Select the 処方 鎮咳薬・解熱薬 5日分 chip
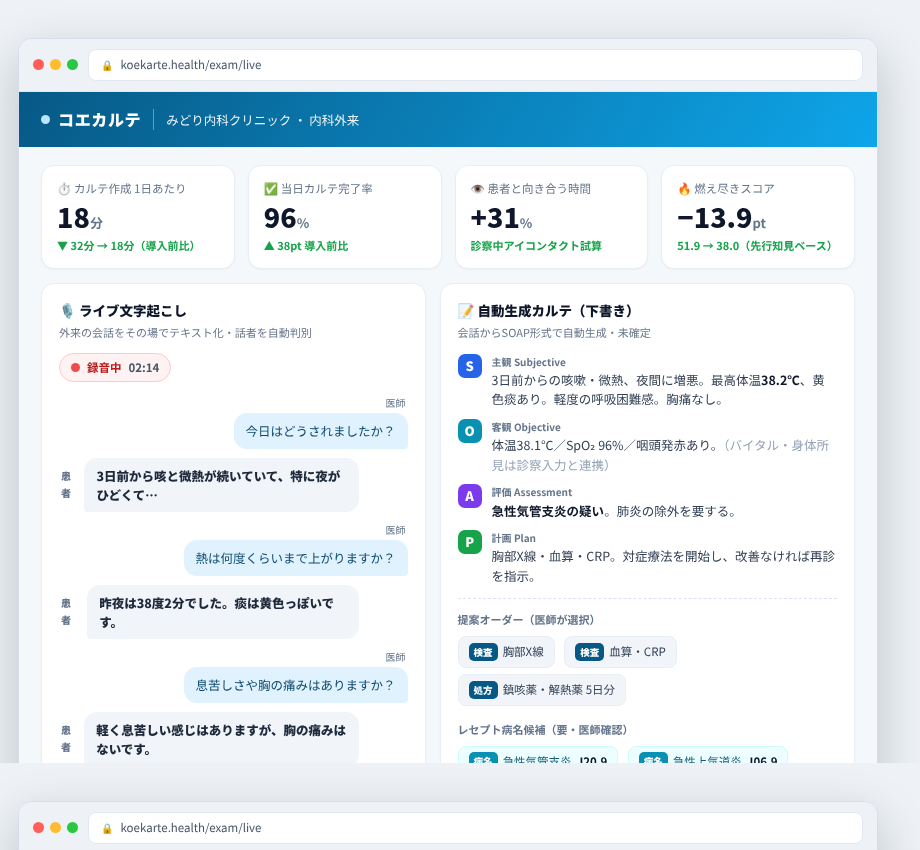920x850 pixels. tap(542, 690)
